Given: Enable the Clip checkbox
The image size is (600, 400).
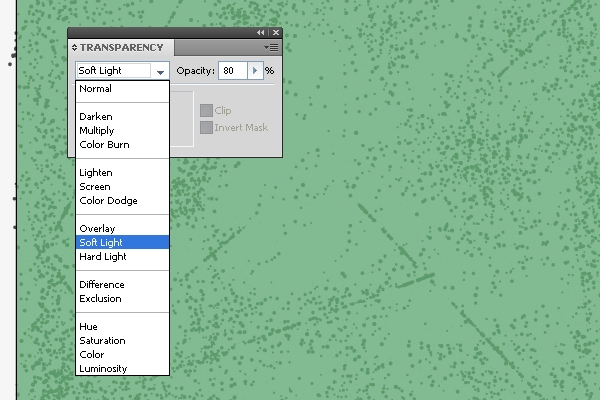Looking at the screenshot, I should tap(206, 111).
